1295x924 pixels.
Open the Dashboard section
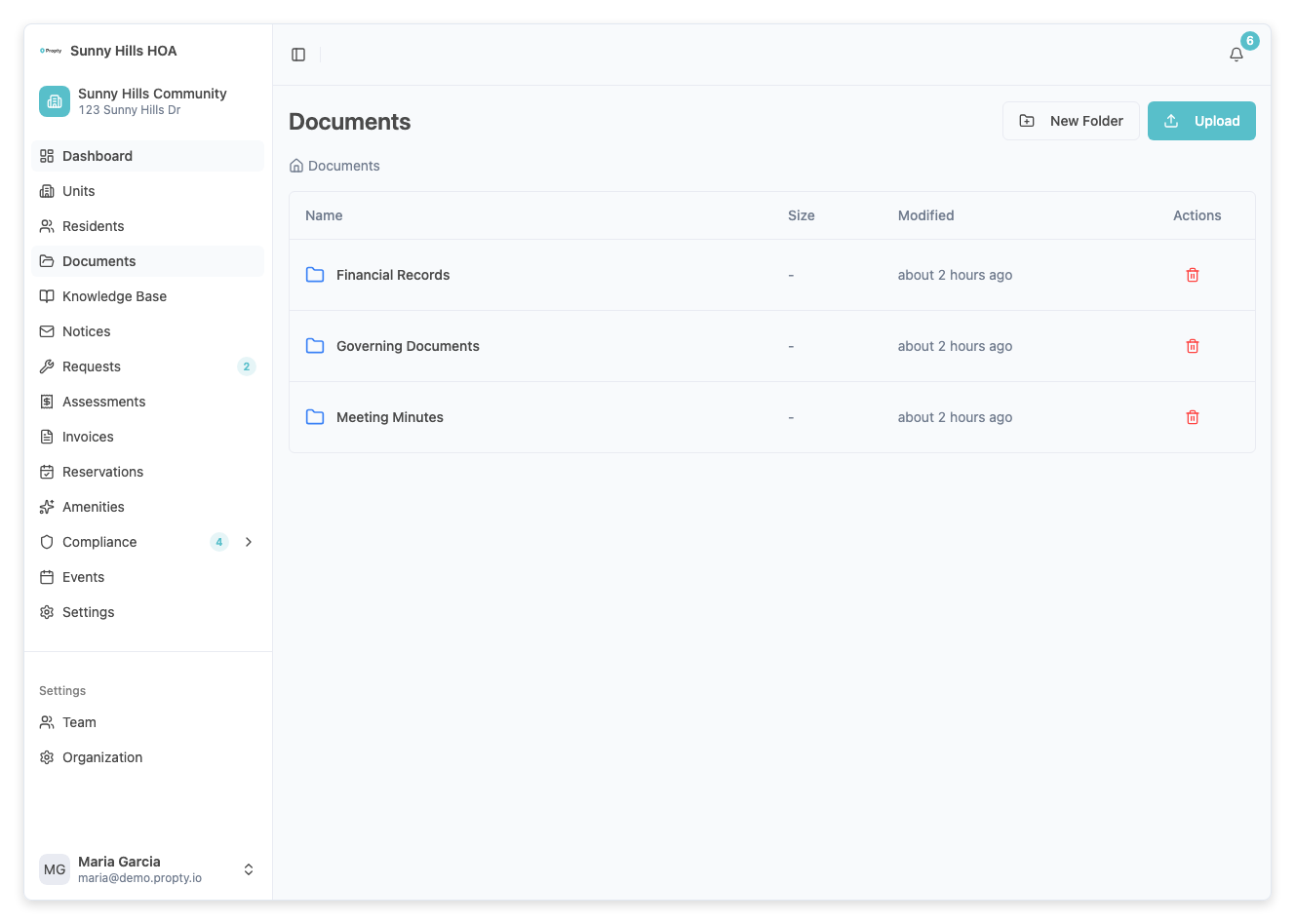[x=98, y=156]
